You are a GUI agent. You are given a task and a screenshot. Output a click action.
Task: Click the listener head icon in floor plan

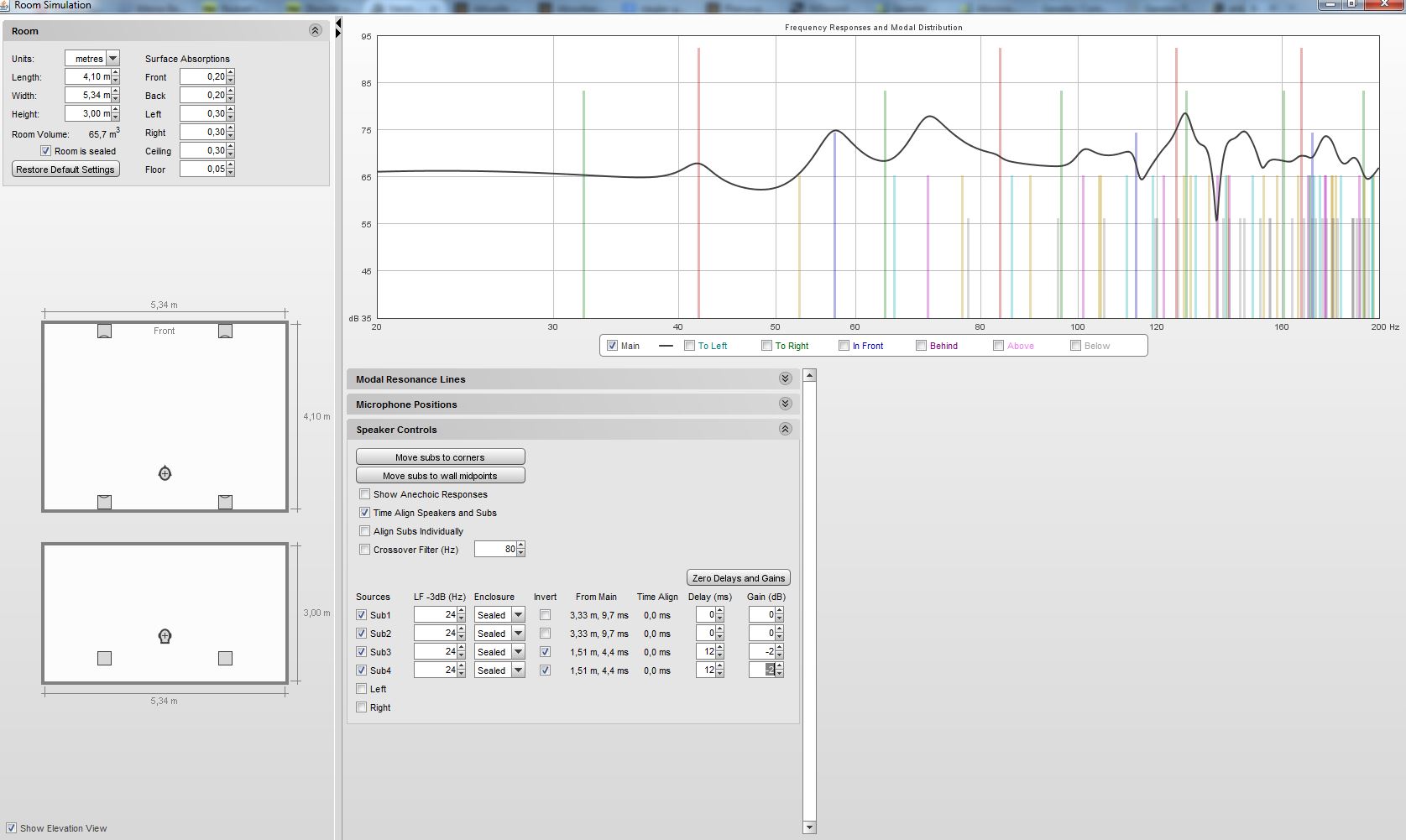(165, 474)
